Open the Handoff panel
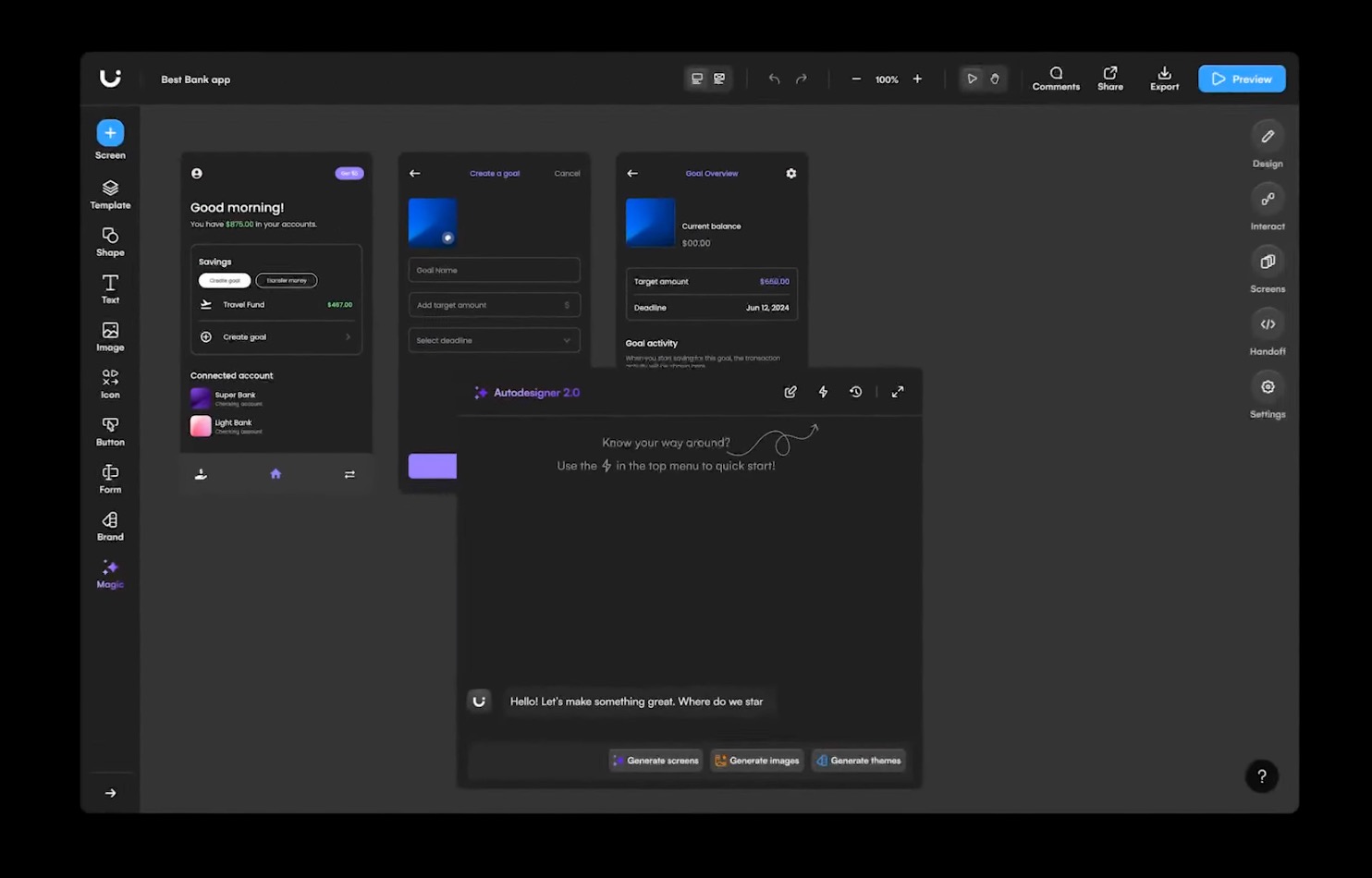Image resolution: width=1372 pixels, height=878 pixels. 1268,333
